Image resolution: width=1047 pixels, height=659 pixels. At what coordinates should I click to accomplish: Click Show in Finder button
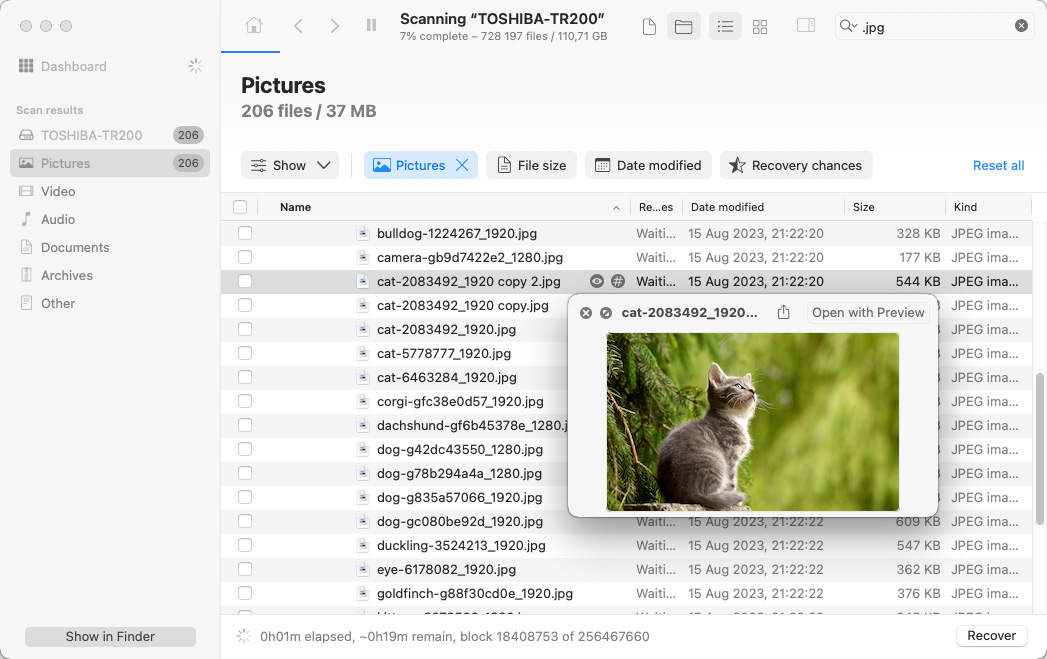click(110, 636)
